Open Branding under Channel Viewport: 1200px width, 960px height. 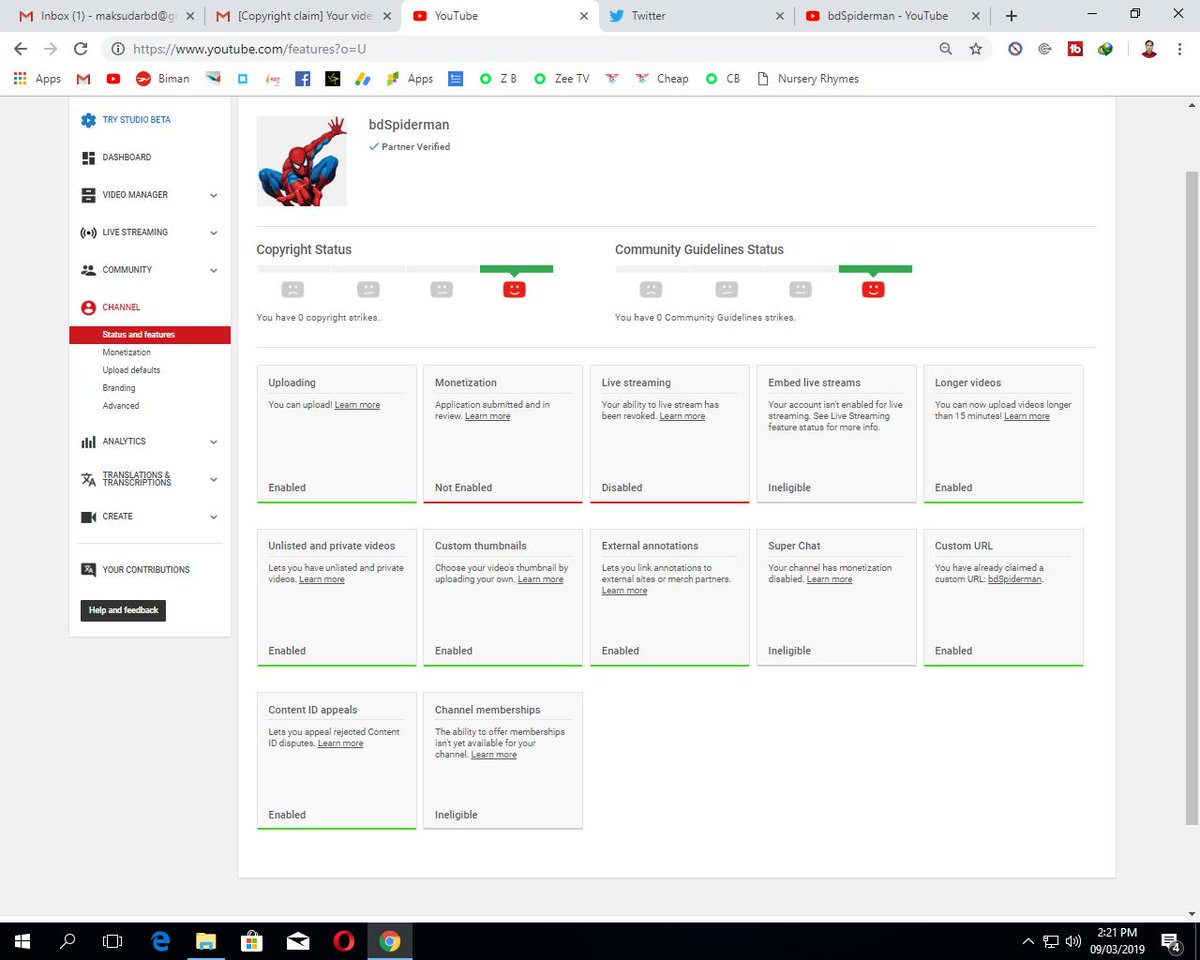tap(119, 388)
